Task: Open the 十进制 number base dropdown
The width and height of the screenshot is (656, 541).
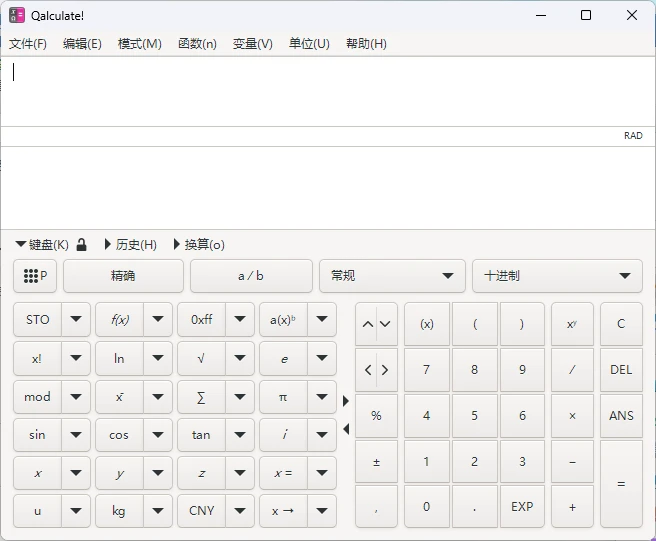Action: (x=557, y=276)
